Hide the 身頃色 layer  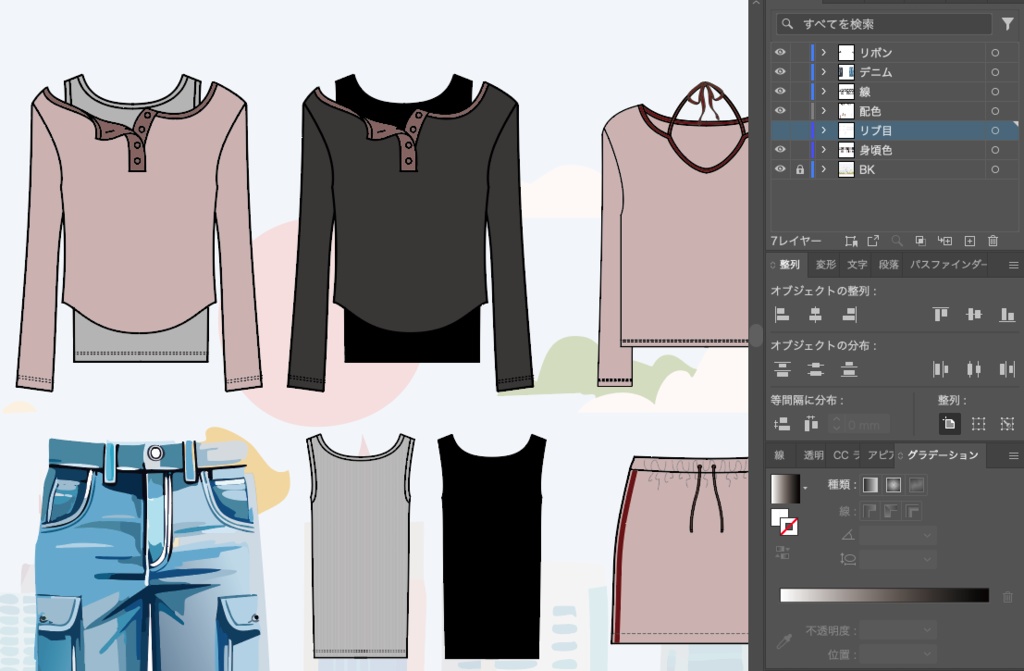coord(780,150)
